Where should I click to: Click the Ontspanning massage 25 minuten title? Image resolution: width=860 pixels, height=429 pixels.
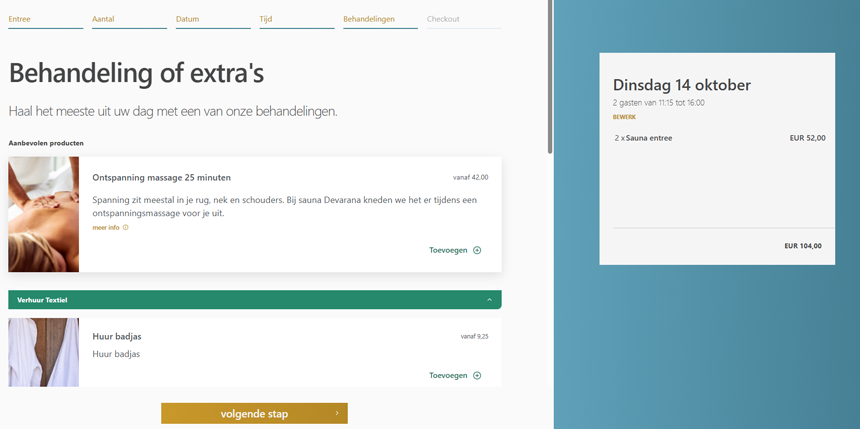click(161, 177)
